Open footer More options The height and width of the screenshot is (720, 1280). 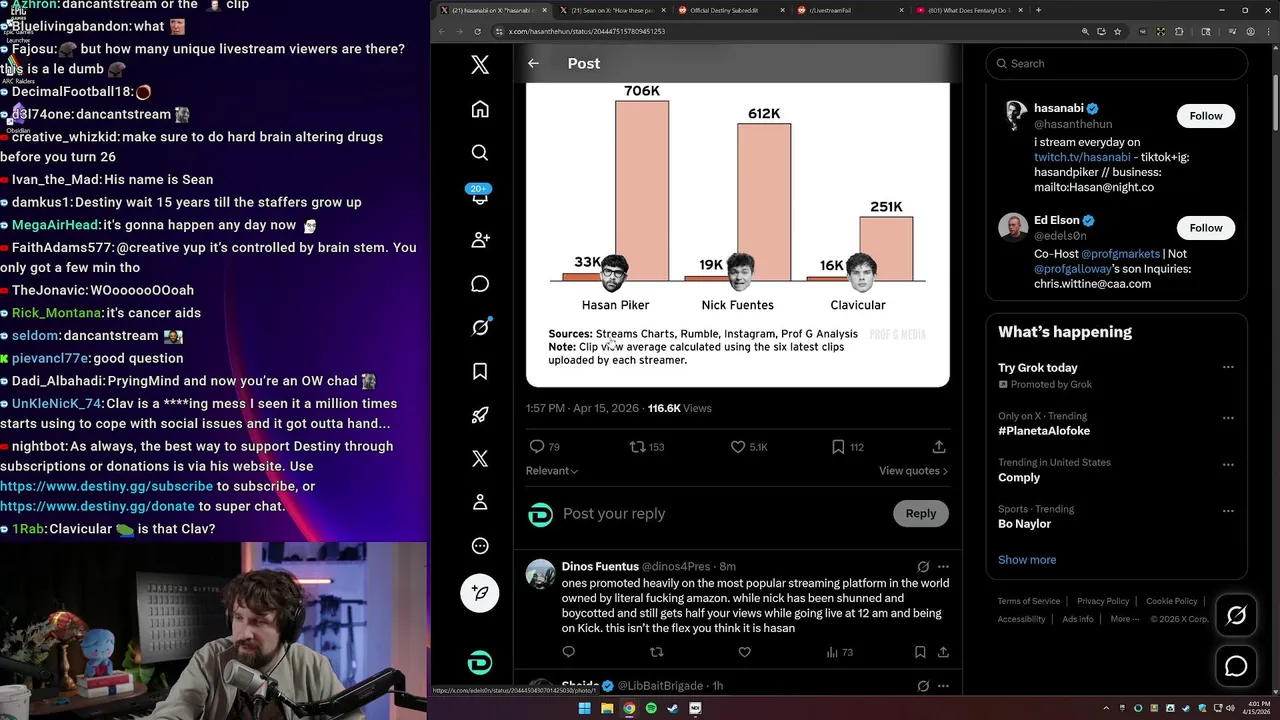pyautogui.click(x=1124, y=619)
